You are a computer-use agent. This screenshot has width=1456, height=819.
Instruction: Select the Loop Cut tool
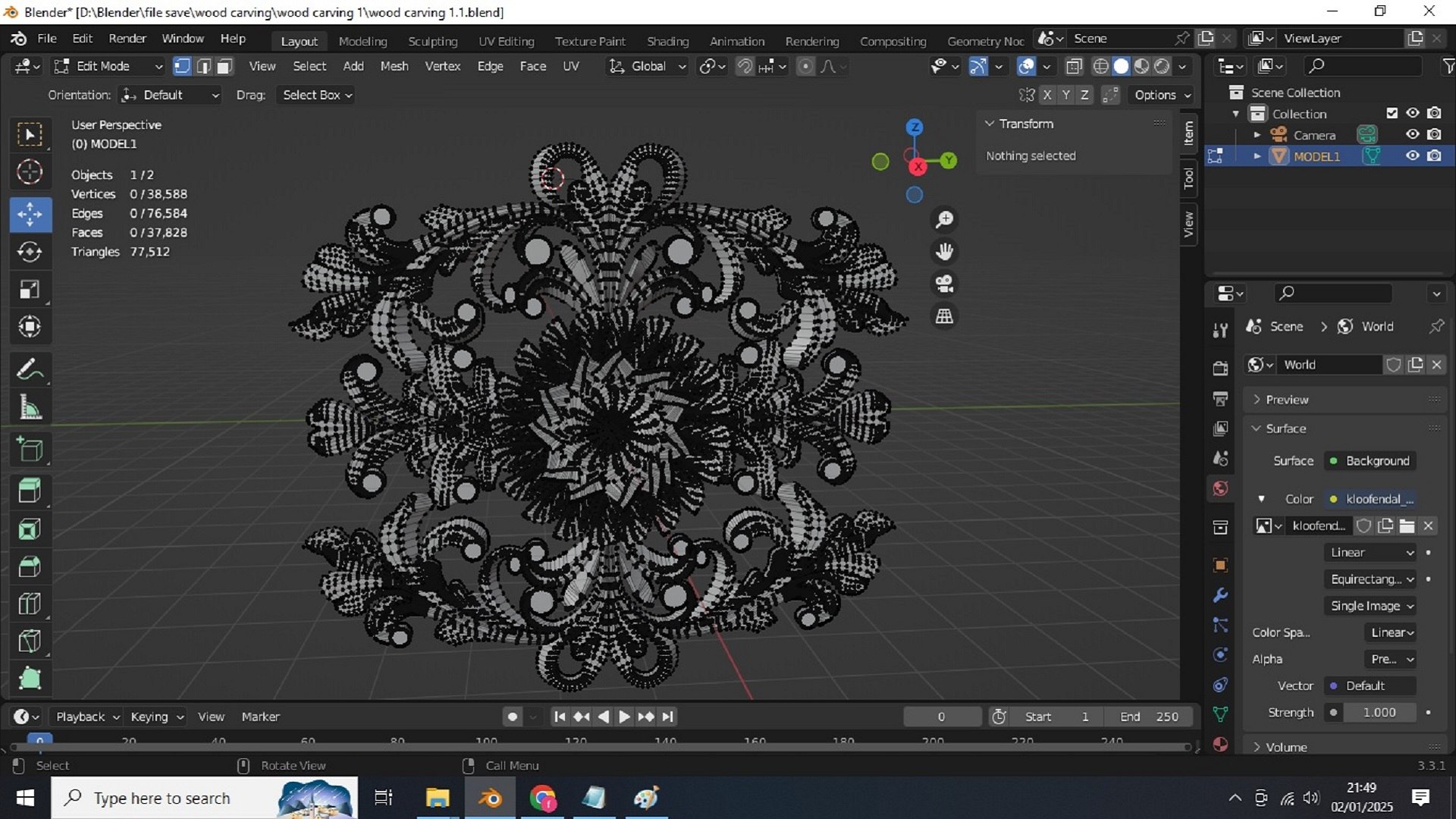[x=30, y=604]
